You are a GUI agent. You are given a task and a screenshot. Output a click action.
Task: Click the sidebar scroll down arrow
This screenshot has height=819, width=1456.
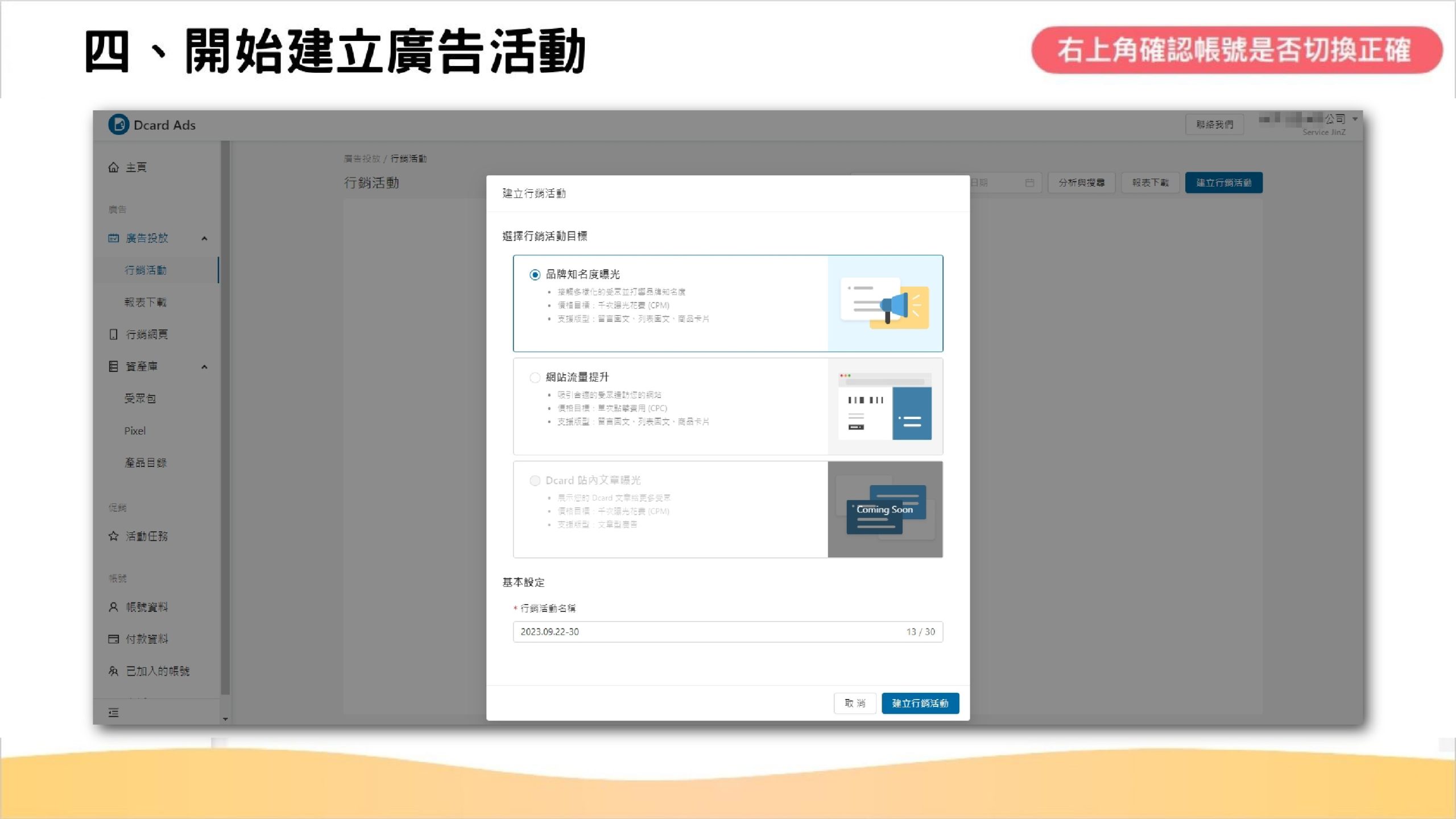[225, 719]
